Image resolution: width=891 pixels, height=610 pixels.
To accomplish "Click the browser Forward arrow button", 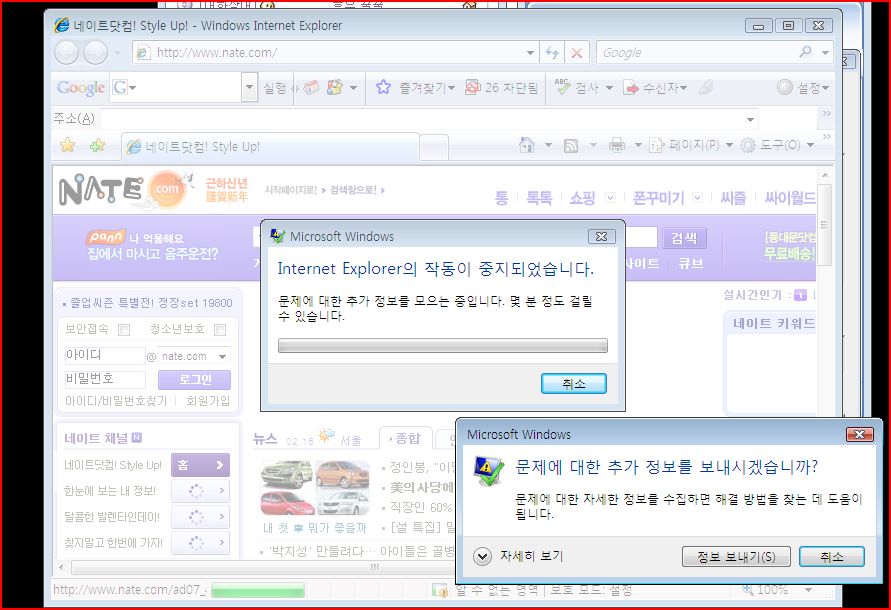I will [95, 53].
